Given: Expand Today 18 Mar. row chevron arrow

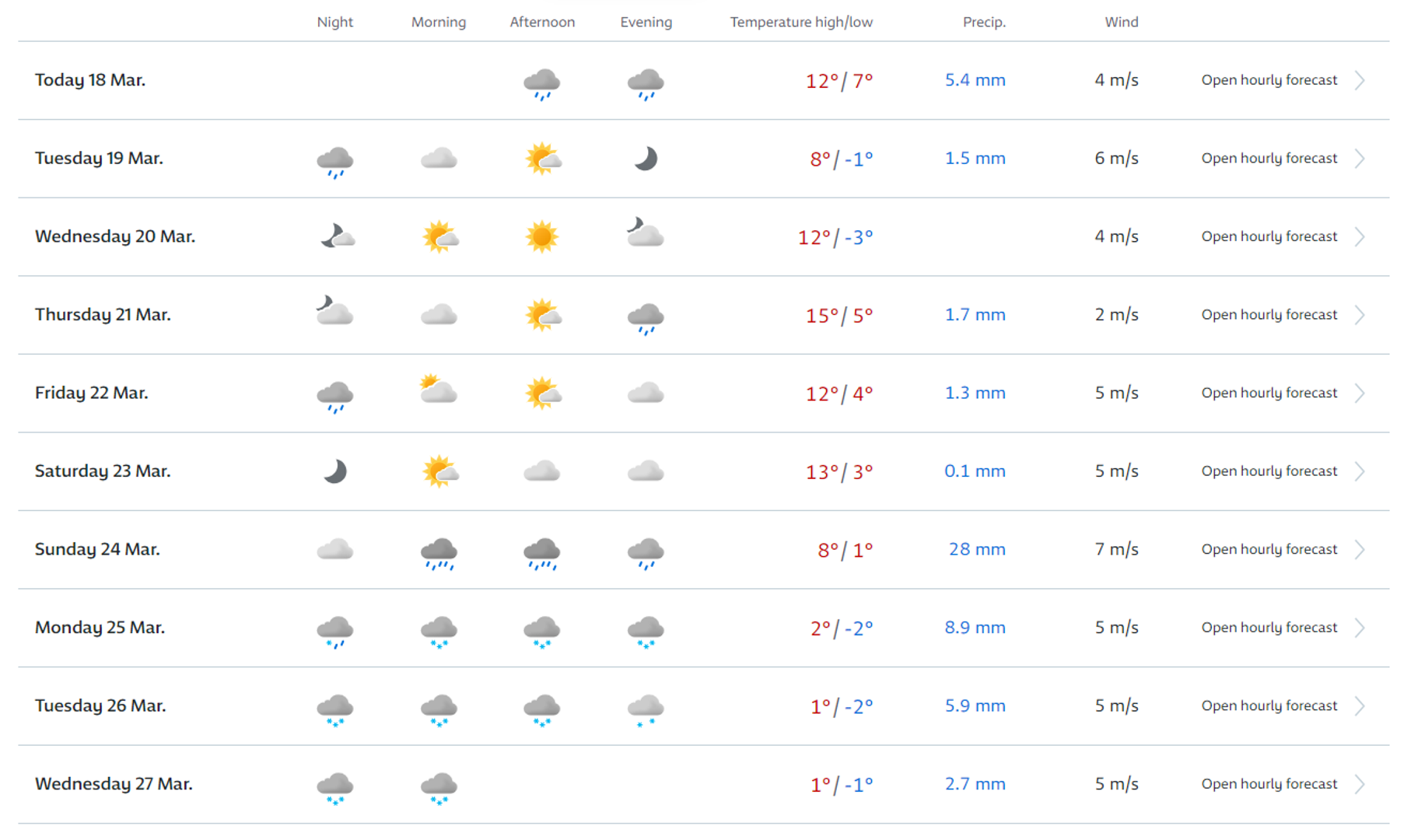Looking at the screenshot, I should click(x=1360, y=80).
